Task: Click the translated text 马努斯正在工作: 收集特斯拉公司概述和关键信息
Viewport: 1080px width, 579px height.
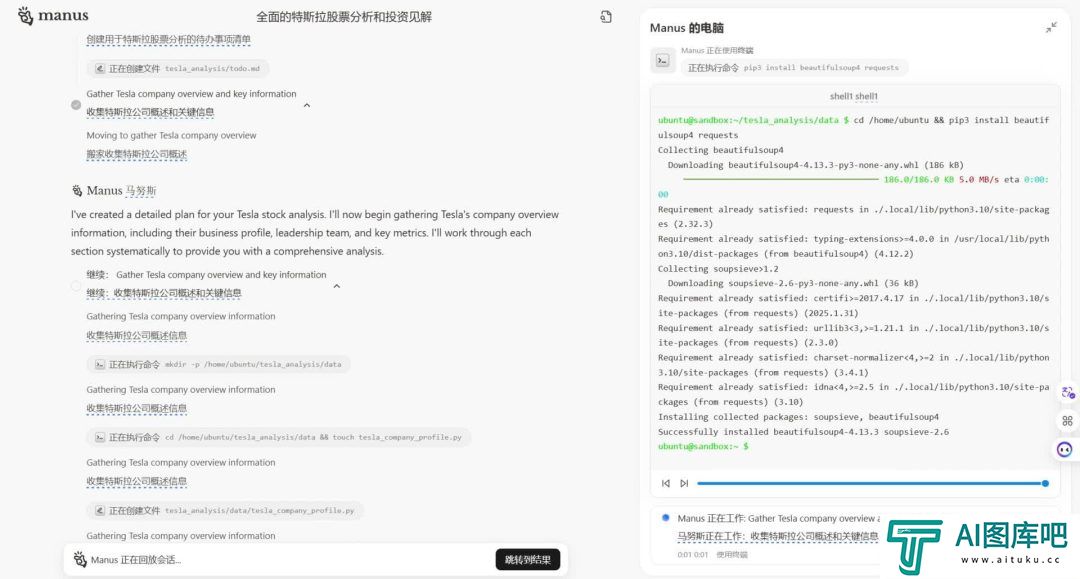Action: [x=778, y=536]
